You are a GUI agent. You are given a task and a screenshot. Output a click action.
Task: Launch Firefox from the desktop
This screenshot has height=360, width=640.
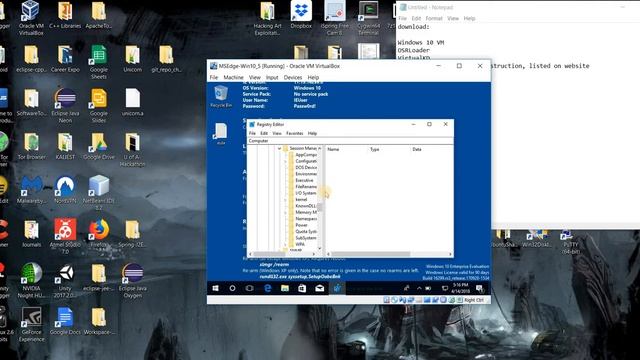pyautogui.click(x=99, y=233)
